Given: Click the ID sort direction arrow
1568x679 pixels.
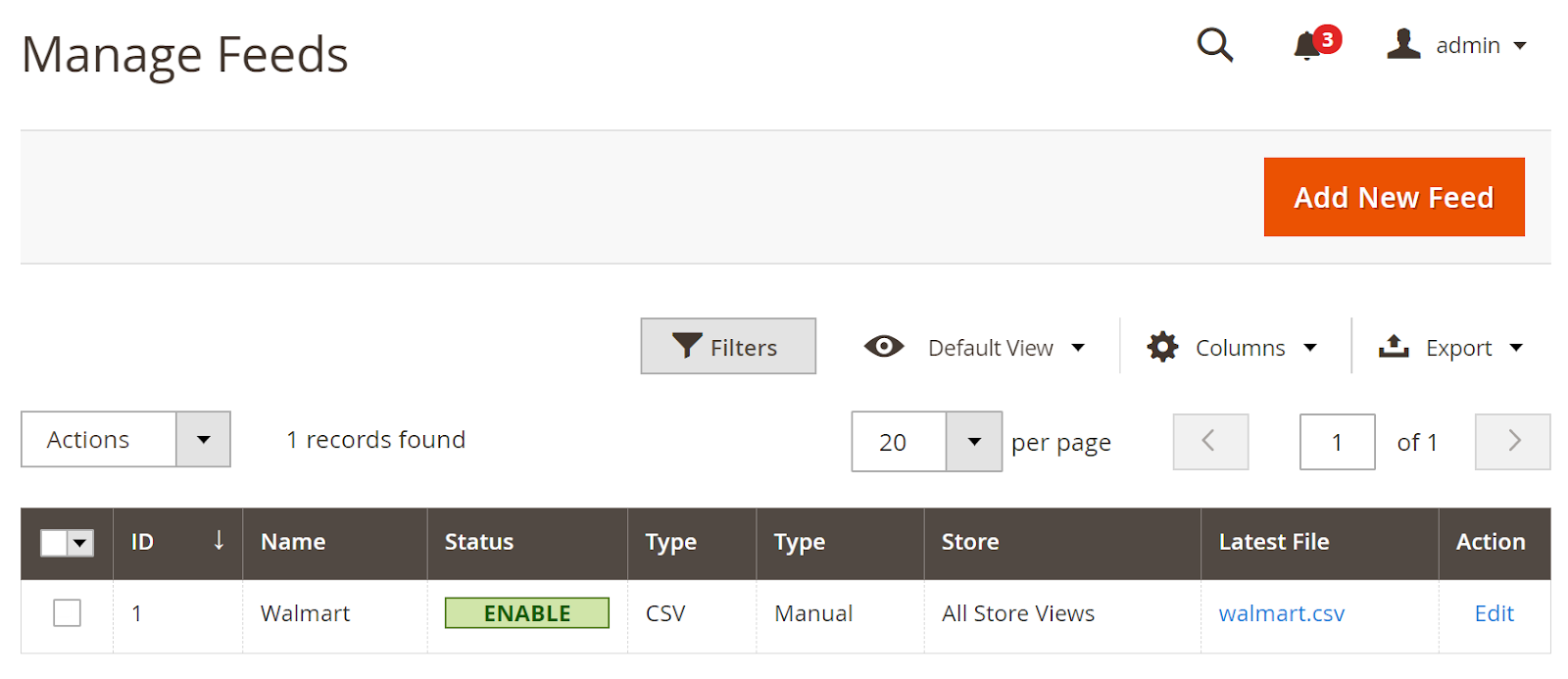Looking at the screenshot, I should coord(219,540).
